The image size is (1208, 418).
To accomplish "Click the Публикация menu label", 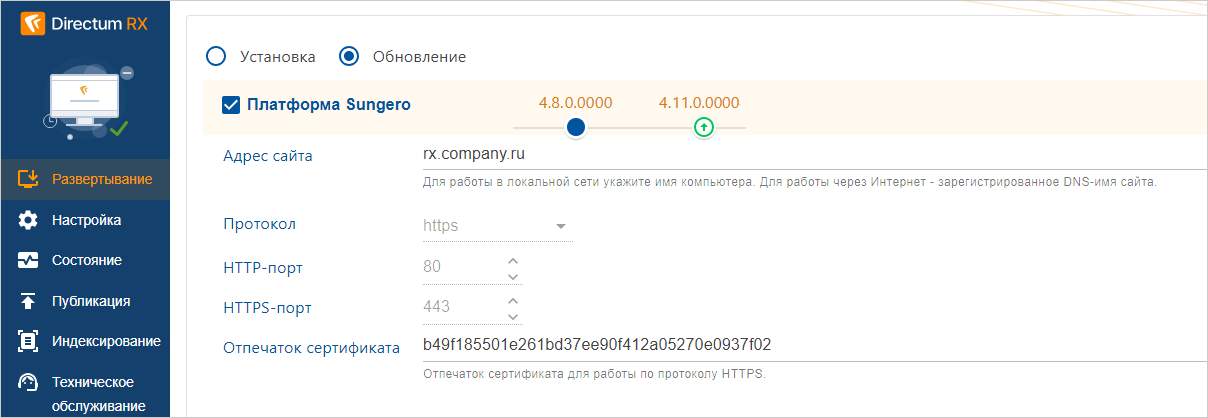I will point(91,301).
